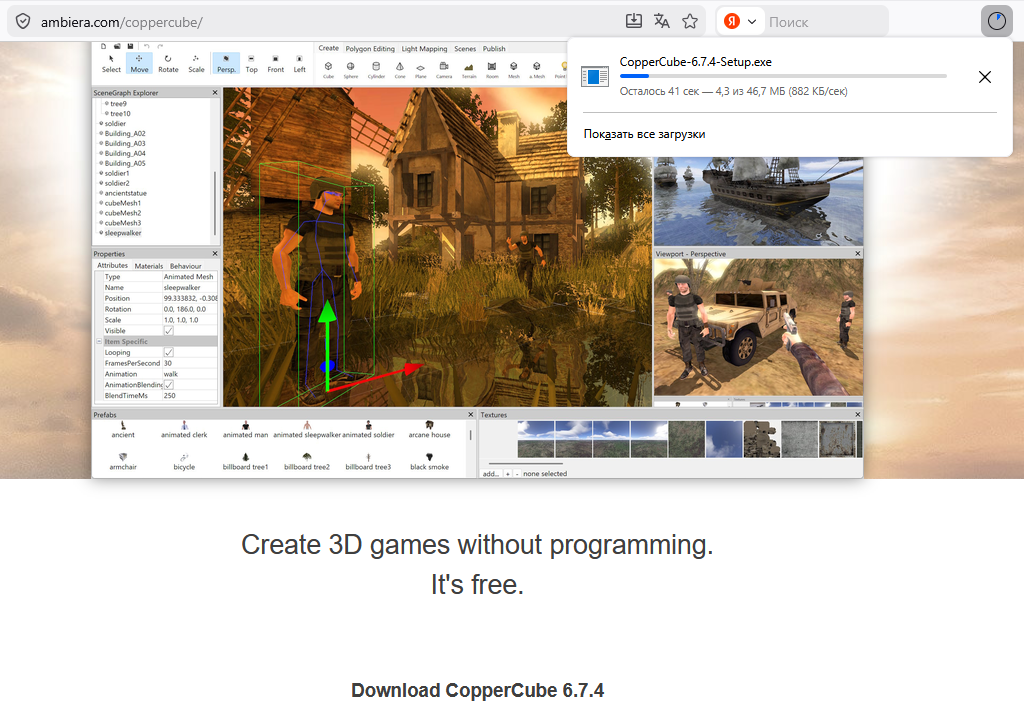The width and height of the screenshot is (1024, 722).
Task: Click the Animation value walk
Action: [170, 374]
